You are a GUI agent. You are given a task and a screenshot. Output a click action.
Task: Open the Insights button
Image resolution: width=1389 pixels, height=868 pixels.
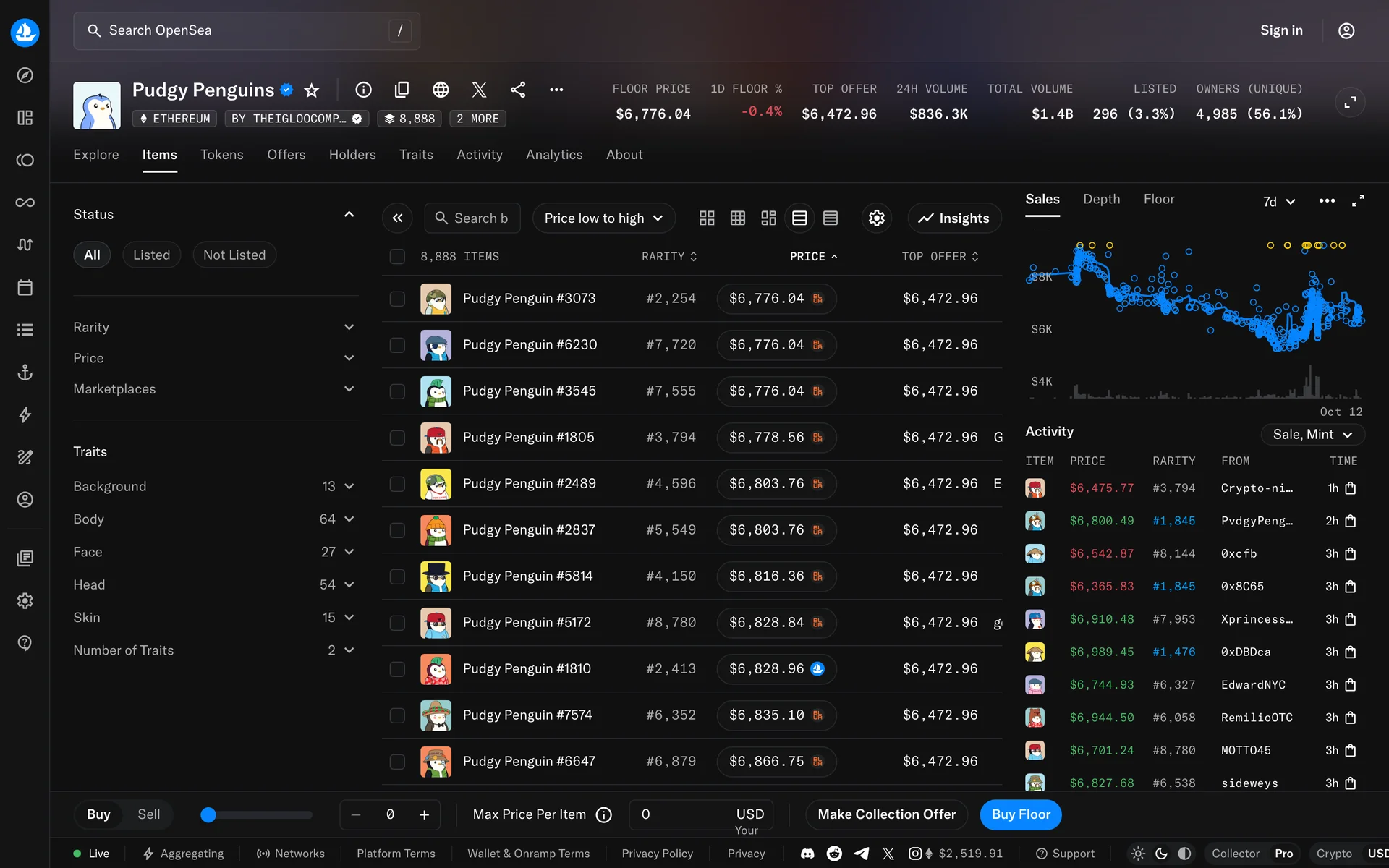pyautogui.click(x=954, y=218)
